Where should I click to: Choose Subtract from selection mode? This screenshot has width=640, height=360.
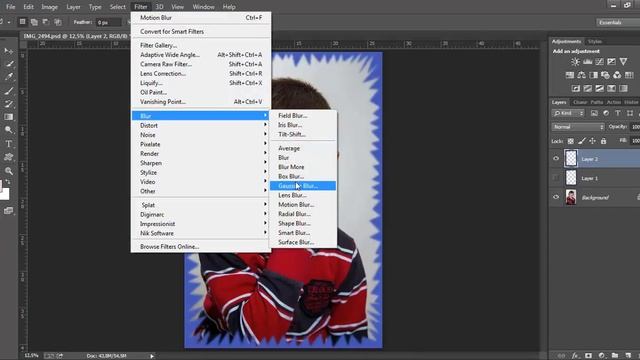click(x=46, y=22)
